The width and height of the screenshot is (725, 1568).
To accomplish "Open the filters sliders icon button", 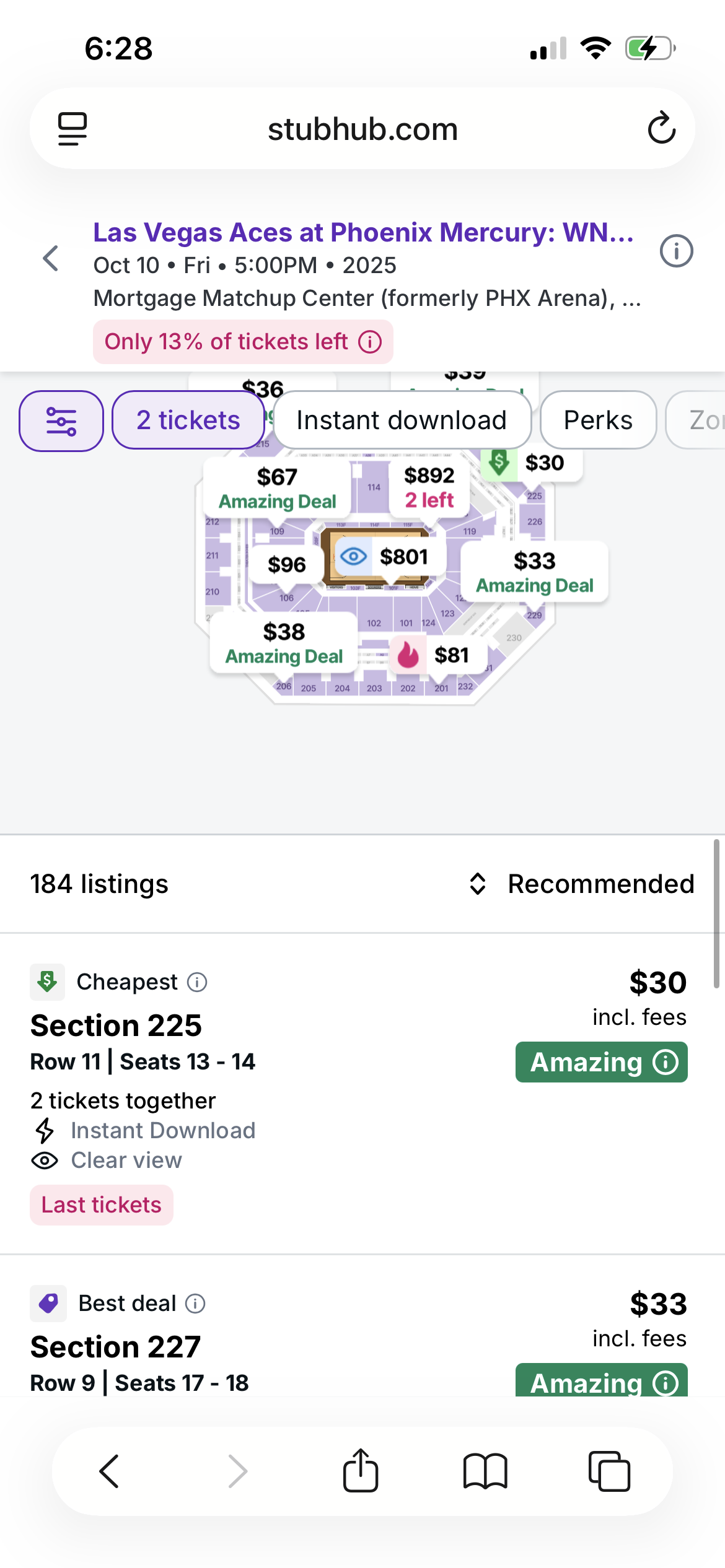I will (x=61, y=421).
